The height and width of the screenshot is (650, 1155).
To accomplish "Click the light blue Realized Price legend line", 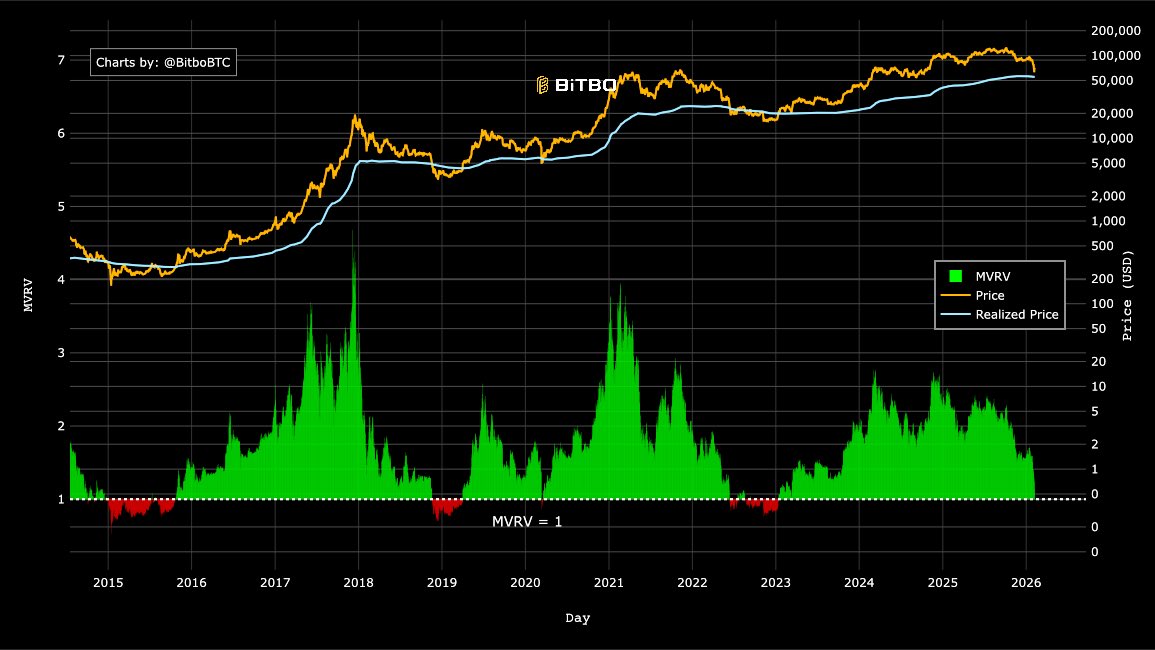I will (x=955, y=315).
